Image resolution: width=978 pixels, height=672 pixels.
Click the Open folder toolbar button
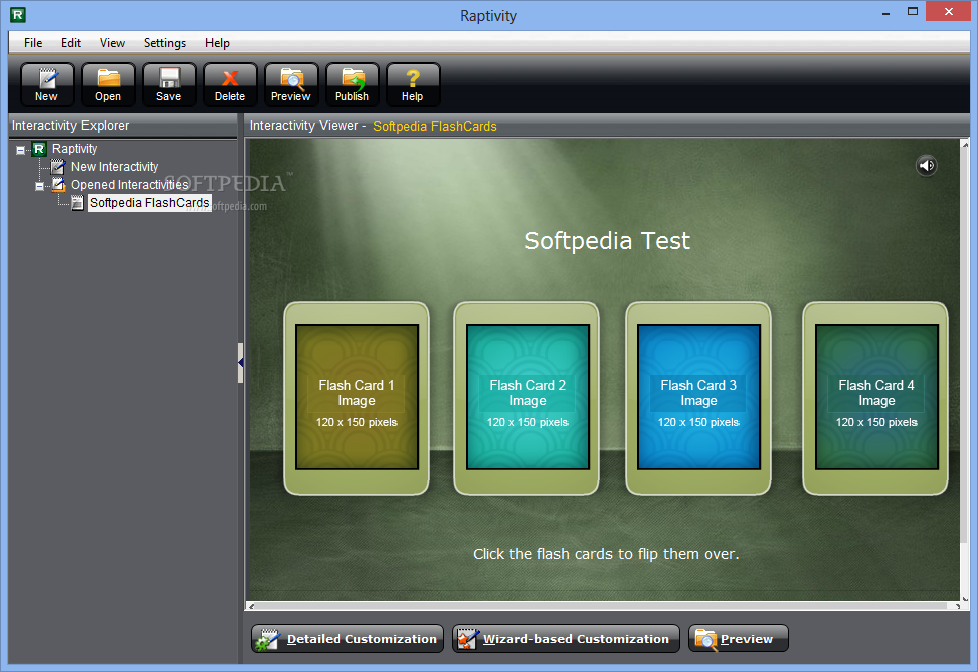[108, 84]
